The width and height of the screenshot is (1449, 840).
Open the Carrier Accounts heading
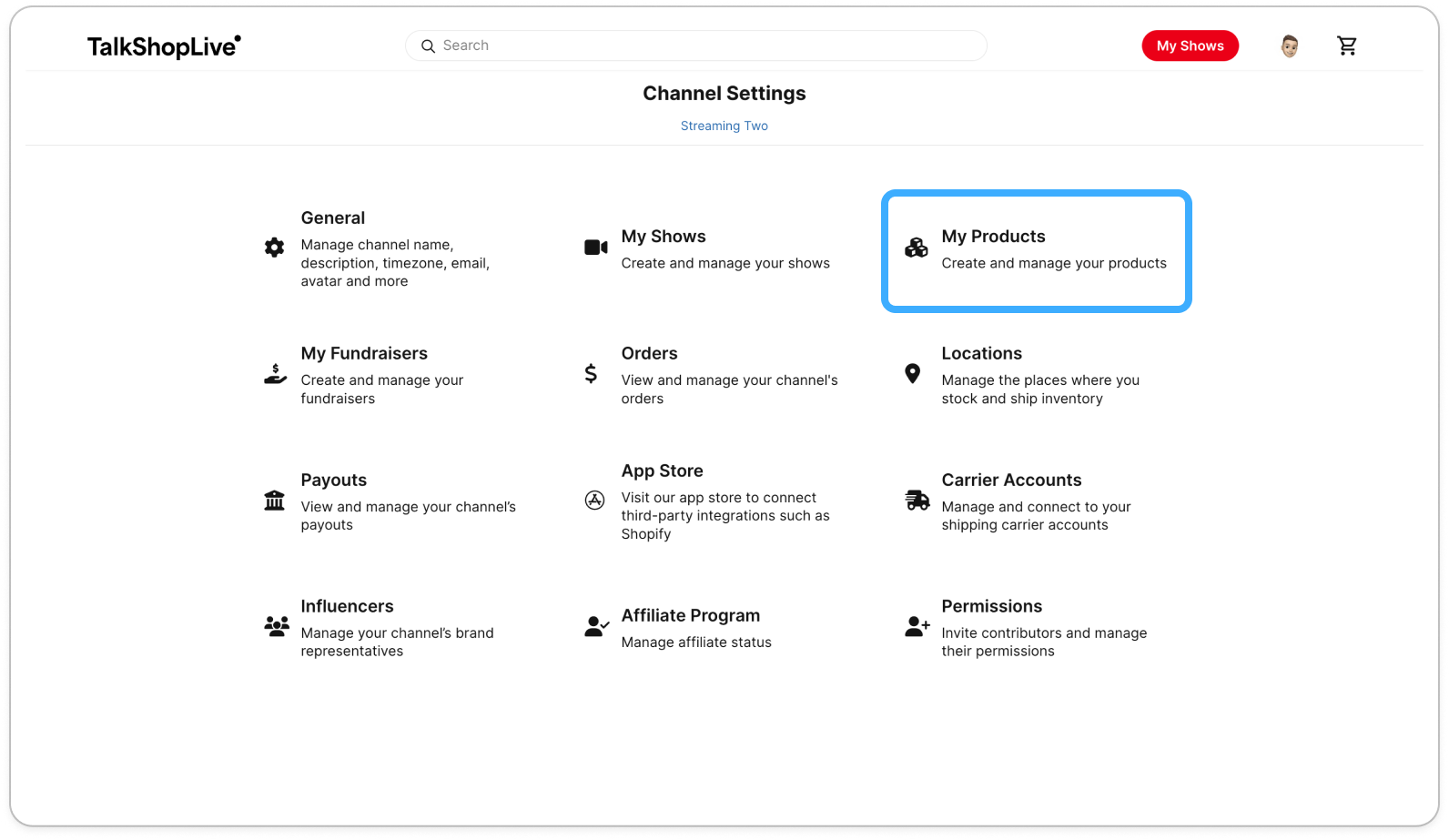1011,480
